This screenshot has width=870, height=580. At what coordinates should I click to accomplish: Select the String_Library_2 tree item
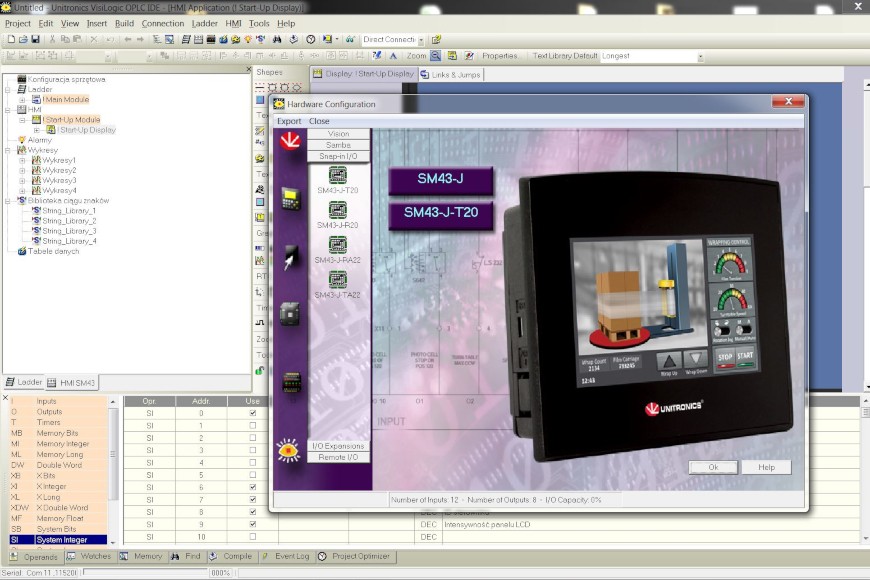tap(69, 221)
